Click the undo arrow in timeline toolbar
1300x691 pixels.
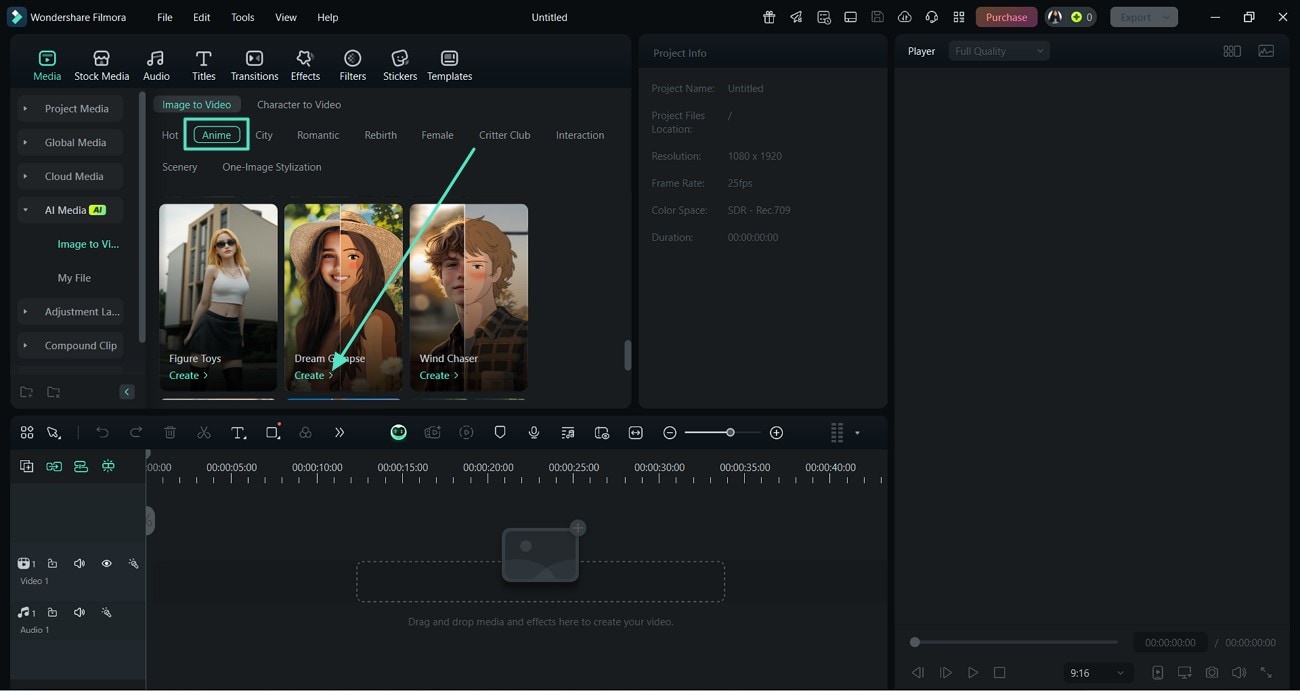(x=102, y=433)
